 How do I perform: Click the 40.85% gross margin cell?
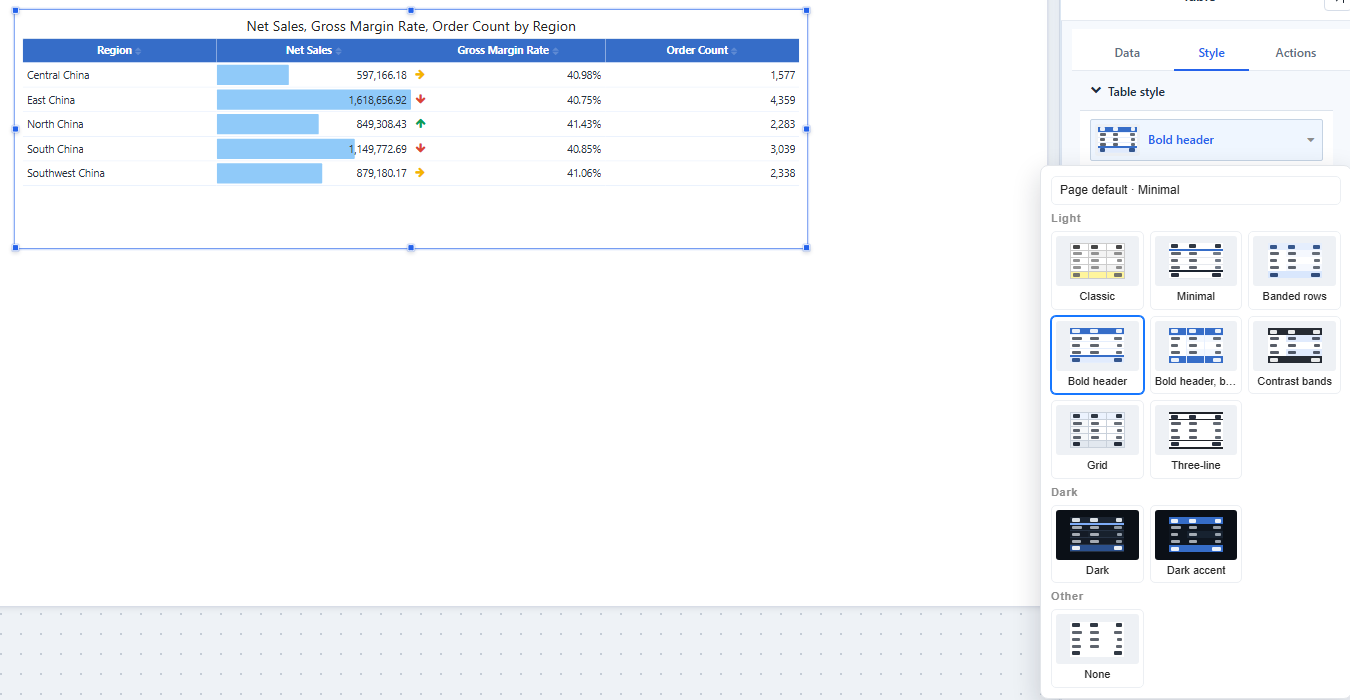pyautogui.click(x=584, y=149)
